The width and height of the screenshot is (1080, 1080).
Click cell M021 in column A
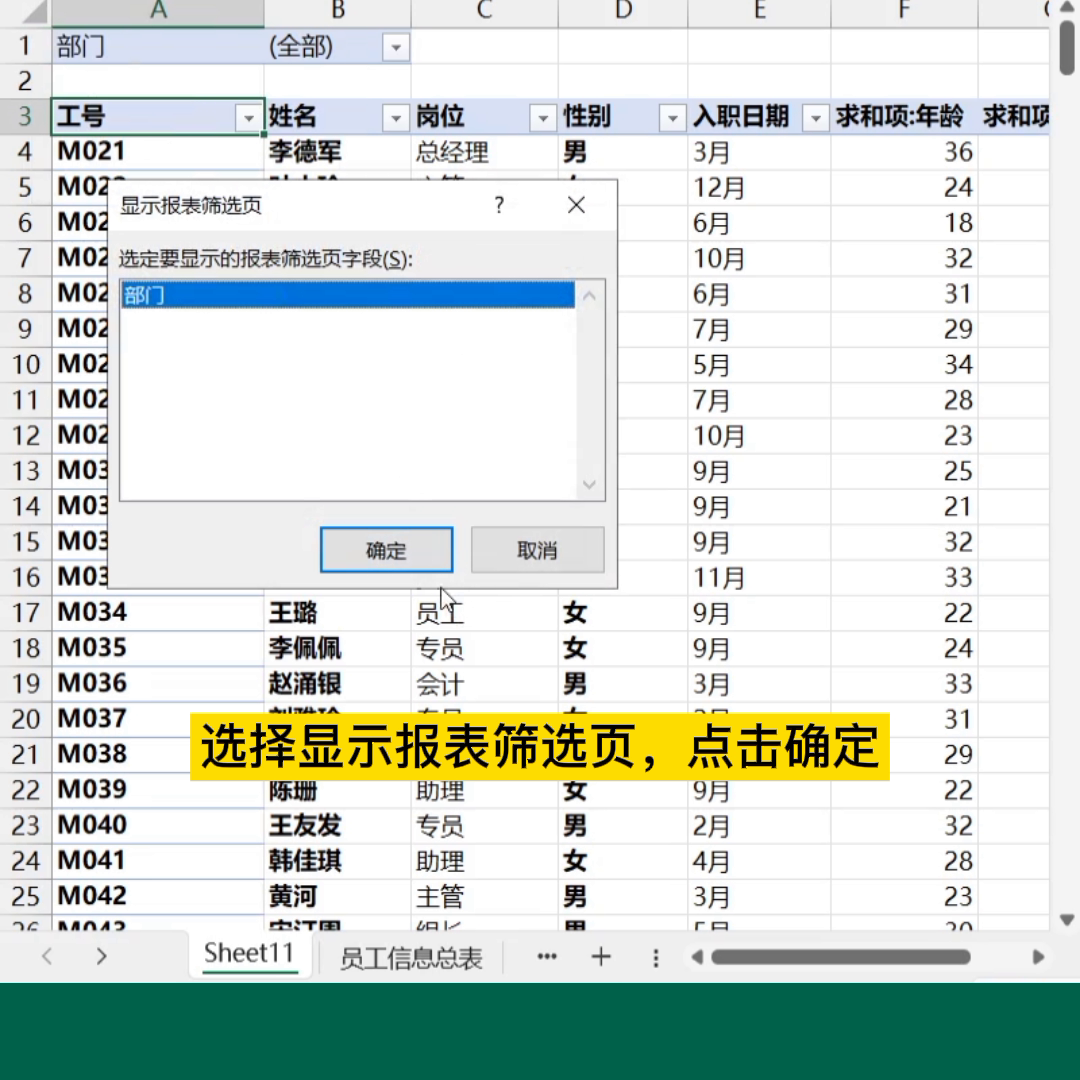pos(158,152)
